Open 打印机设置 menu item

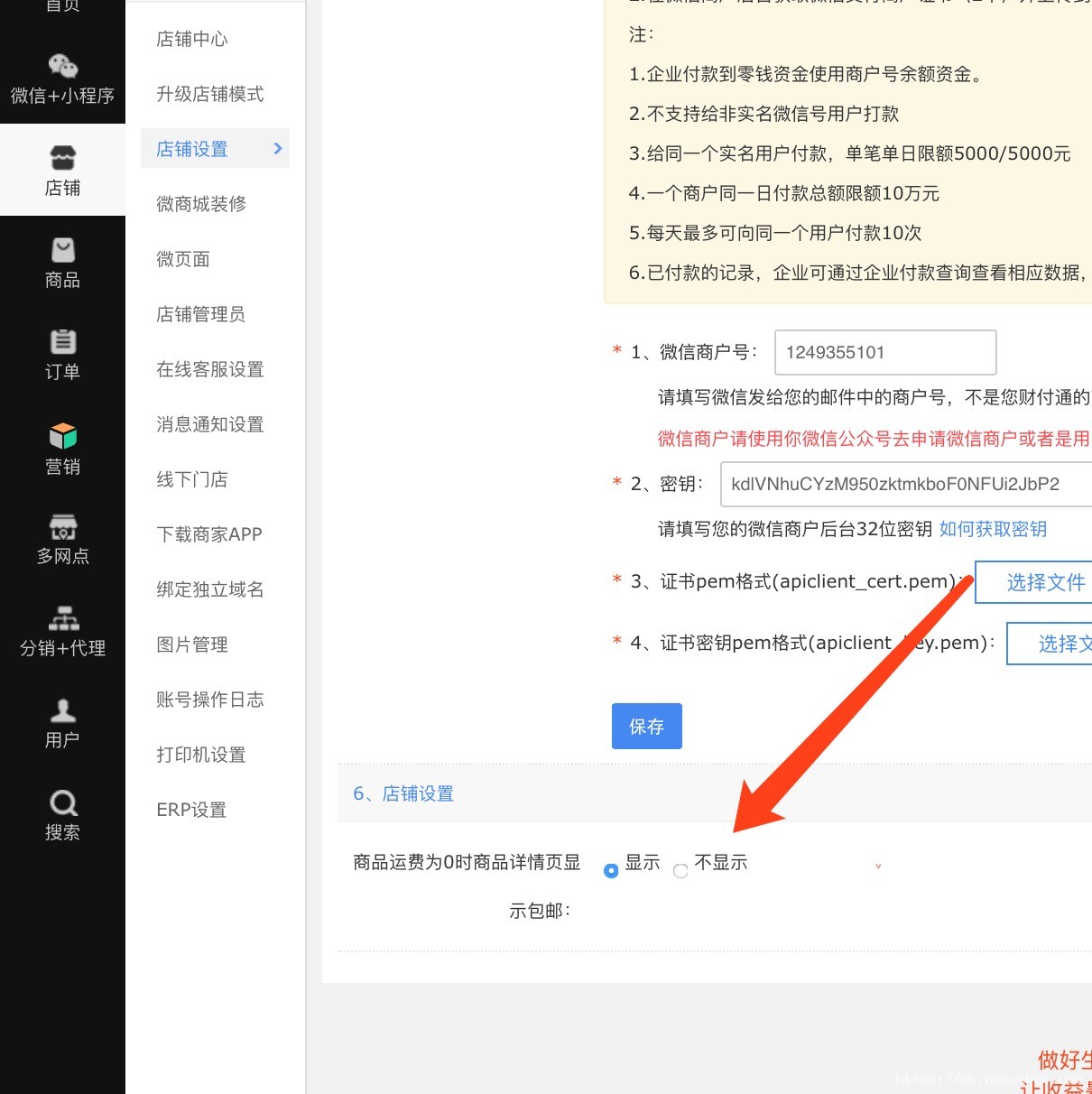(x=201, y=755)
